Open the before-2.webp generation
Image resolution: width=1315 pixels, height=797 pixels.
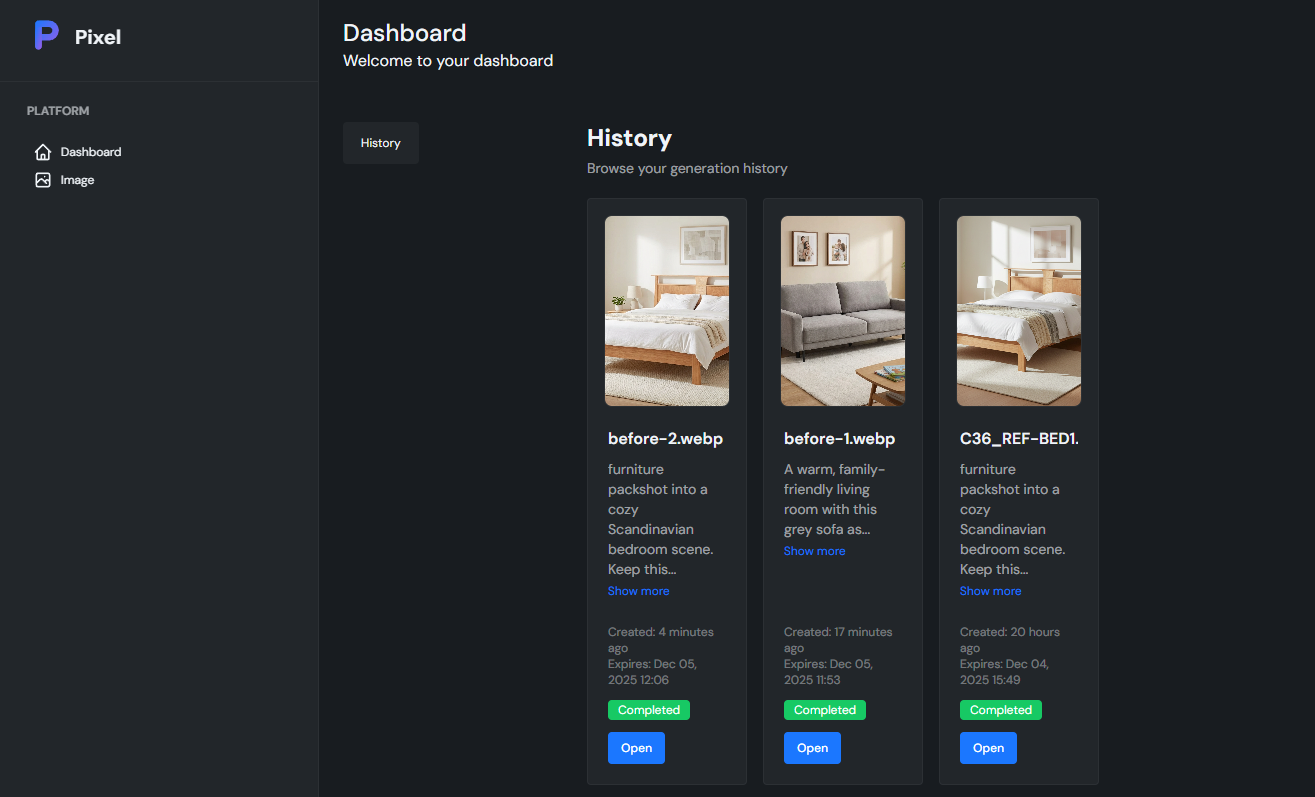pos(636,747)
